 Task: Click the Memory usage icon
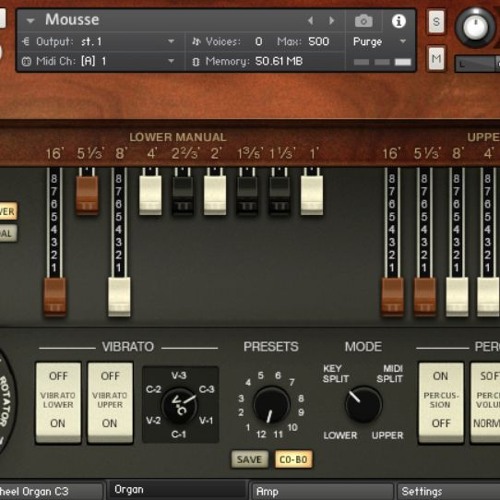(x=196, y=62)
